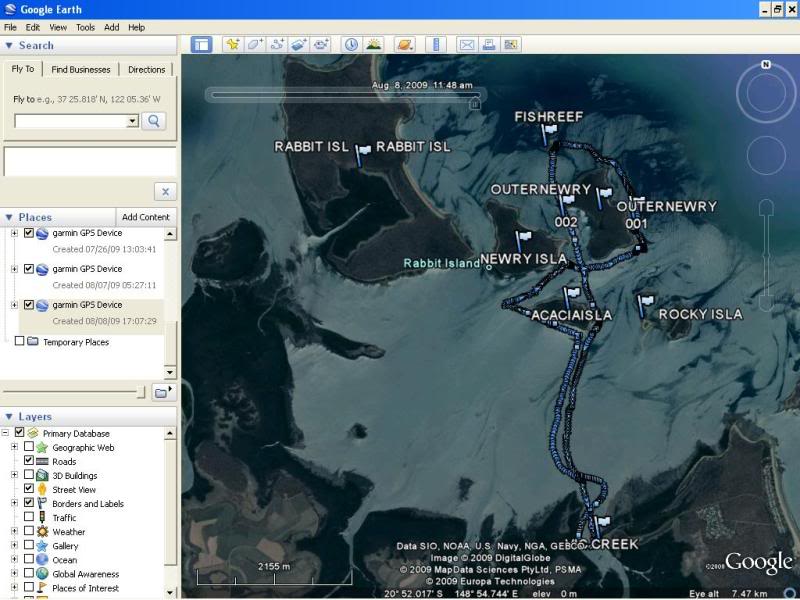This screenshot has height=600, width=800.
Task: Open the Edit menu
Action: point(33,28)
